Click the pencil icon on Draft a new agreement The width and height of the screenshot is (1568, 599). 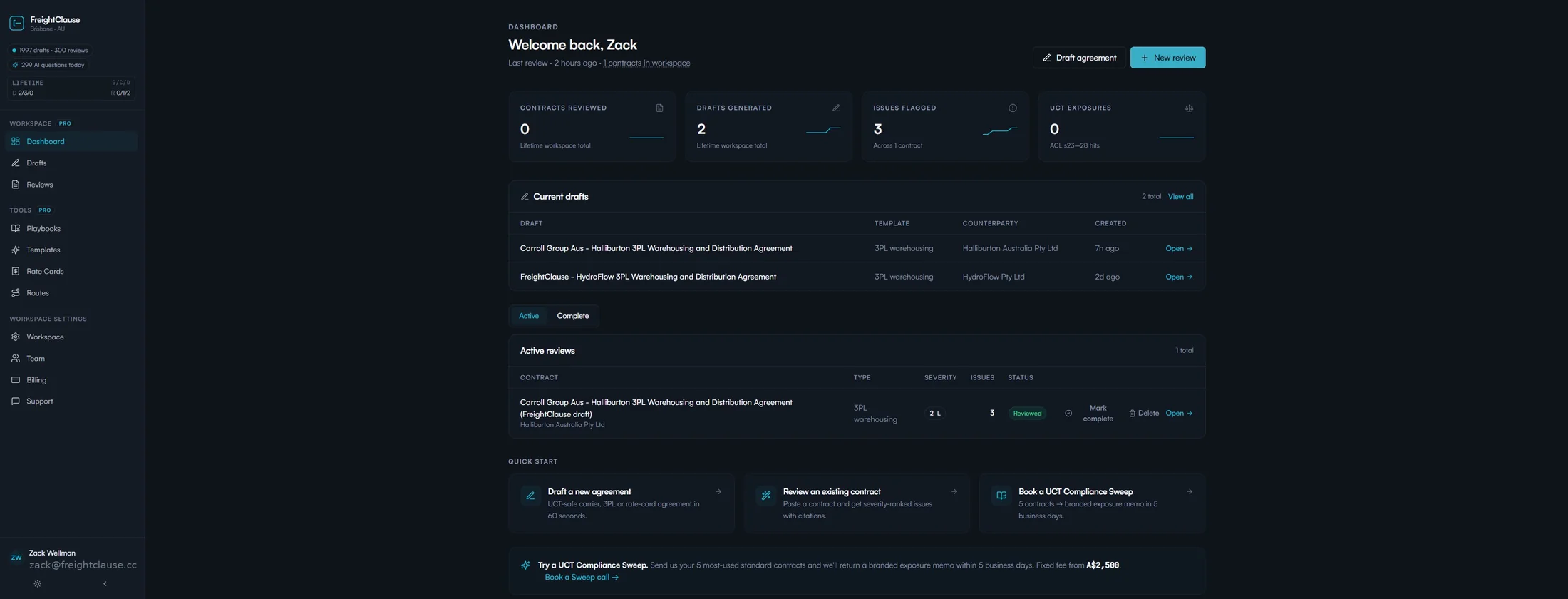[530, 496]
